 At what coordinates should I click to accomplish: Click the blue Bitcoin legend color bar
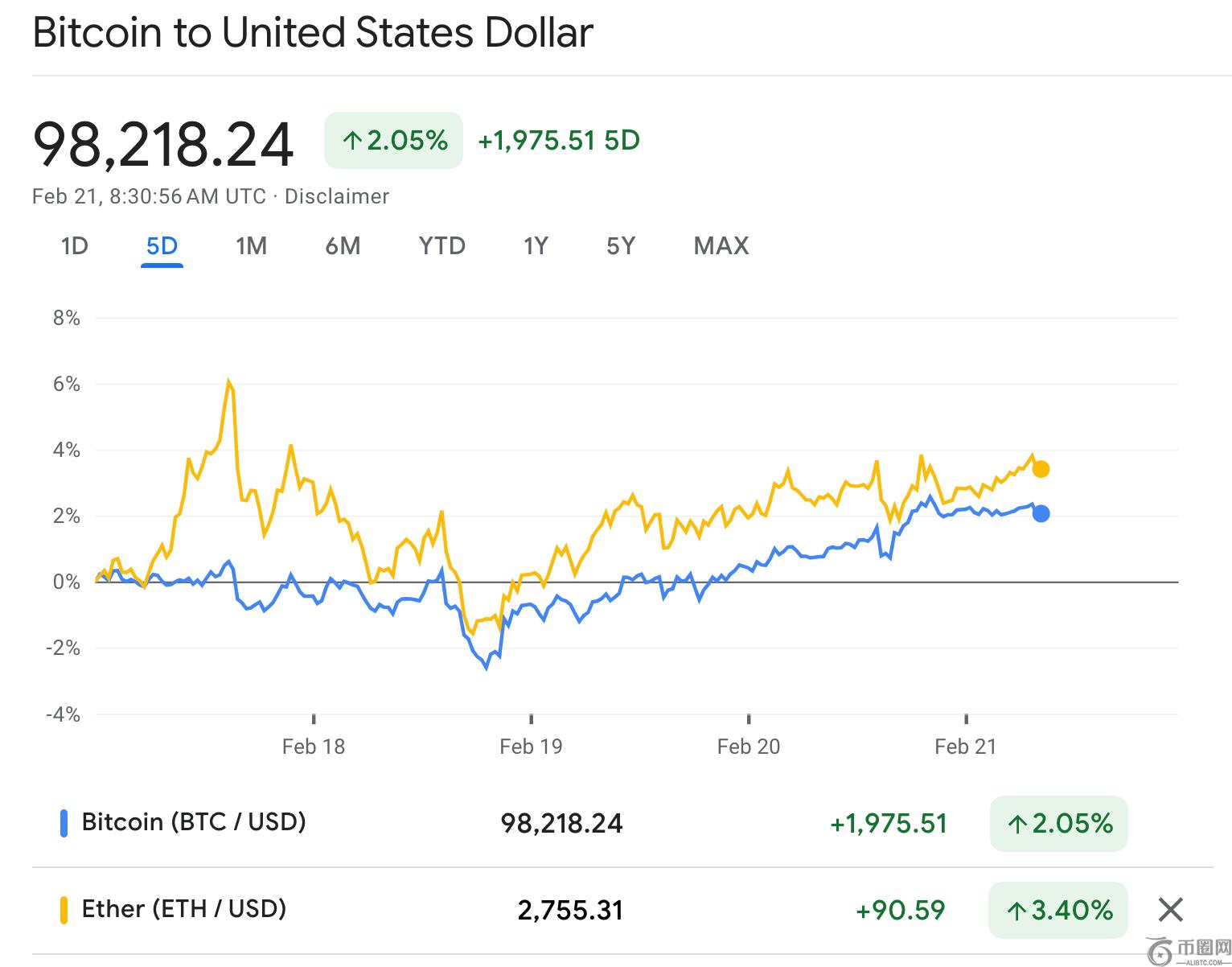(x=64, y=823)
